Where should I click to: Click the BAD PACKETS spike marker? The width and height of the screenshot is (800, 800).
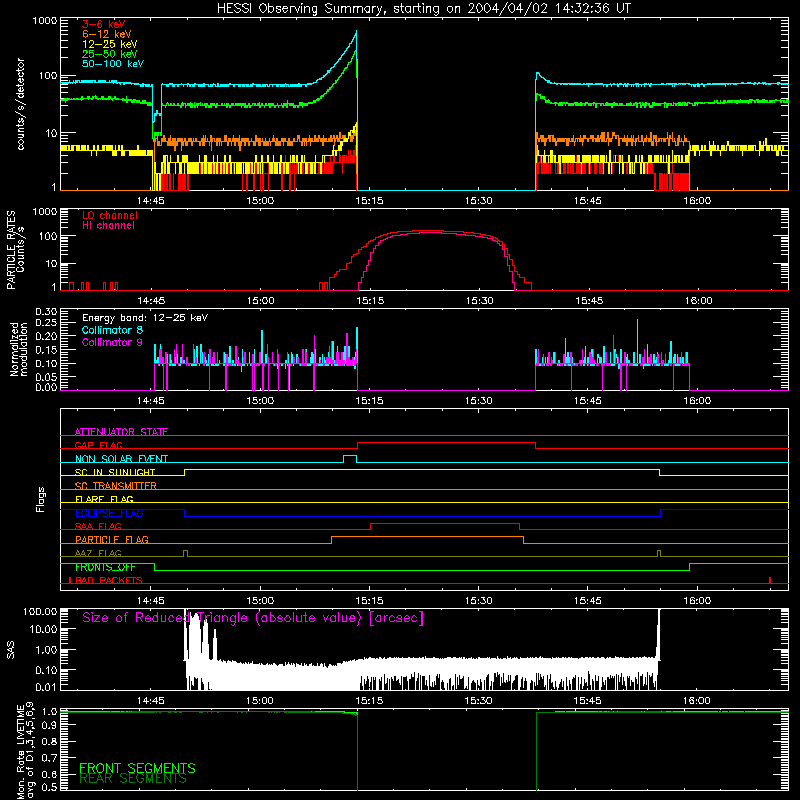[770, 580]
